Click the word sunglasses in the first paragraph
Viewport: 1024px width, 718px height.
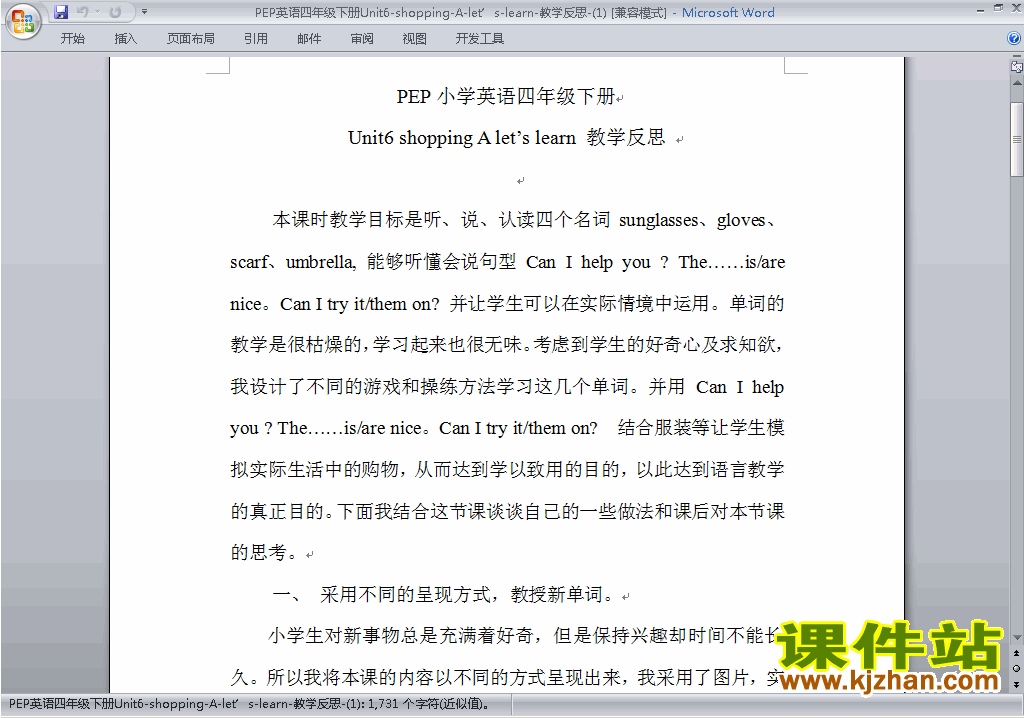click(x=658, y=221)
